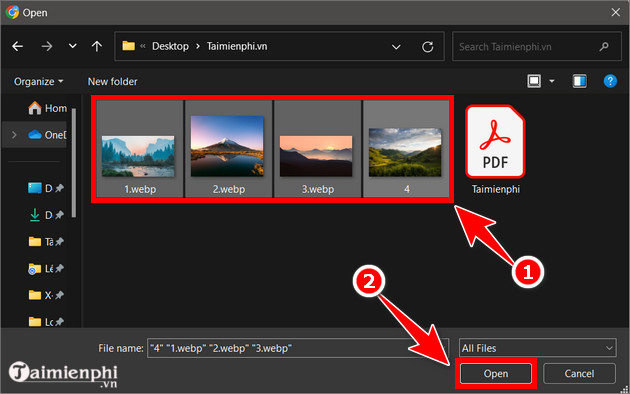Open recent locations chevron beside the forward arrow
The height and width of the screenshot is (394, 630).
tap(72, 46)
